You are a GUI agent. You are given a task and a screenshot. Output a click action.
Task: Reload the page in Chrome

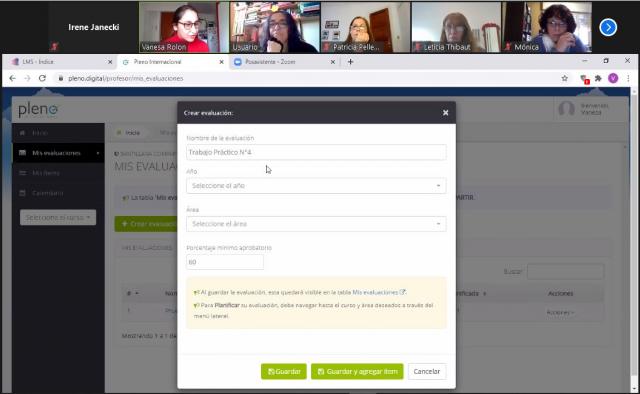[x=42, y=78]
